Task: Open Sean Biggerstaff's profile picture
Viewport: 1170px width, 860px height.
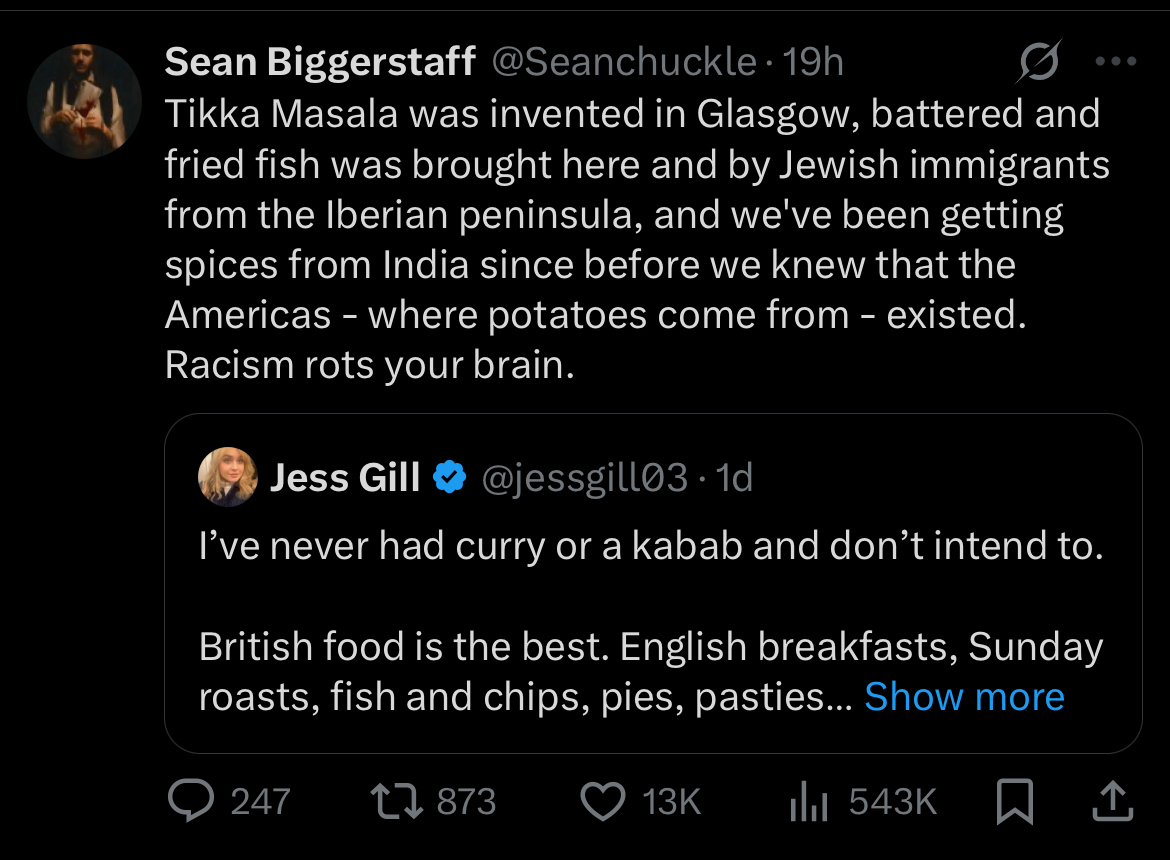Action: point(85,100)
